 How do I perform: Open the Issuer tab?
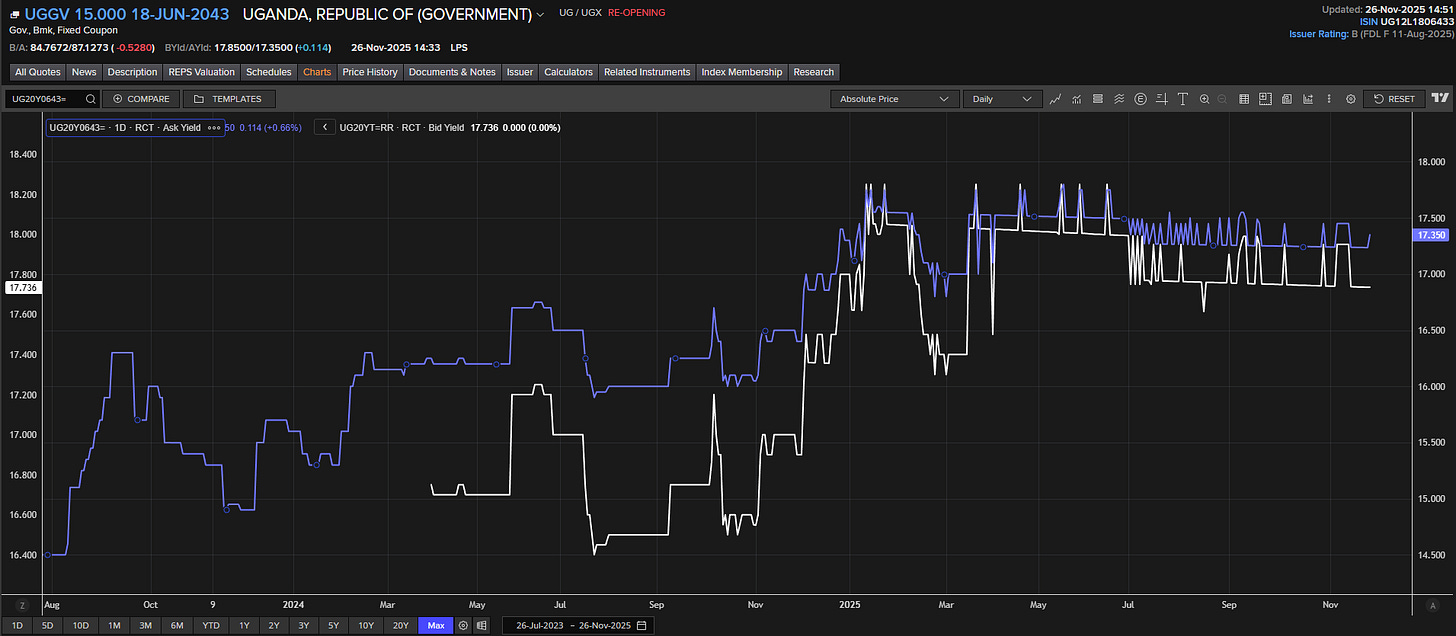520,72
